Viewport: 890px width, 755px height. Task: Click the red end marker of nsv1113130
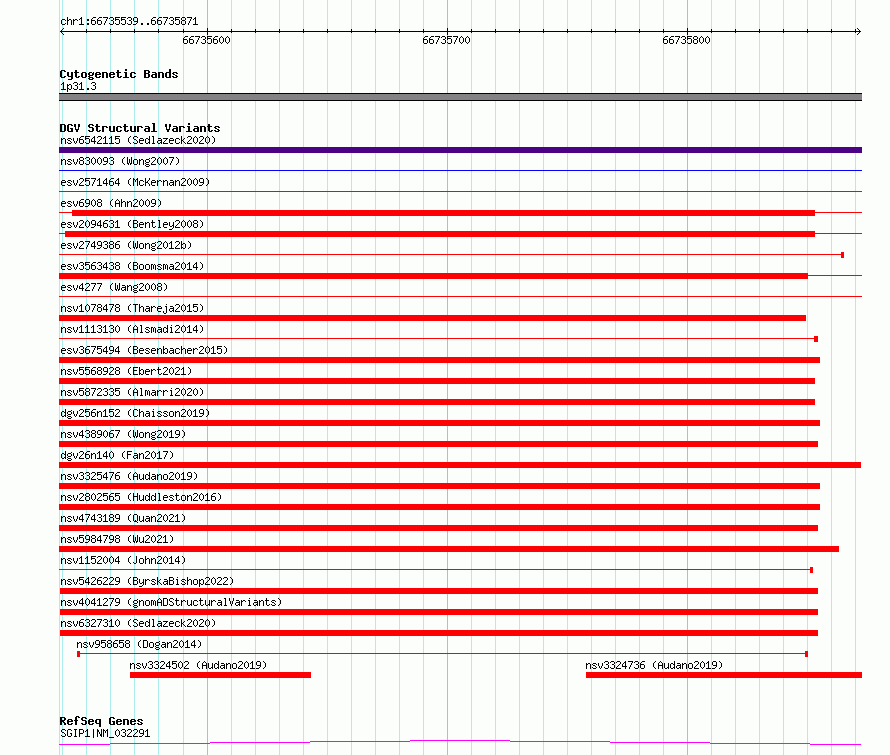click(x=816, y=339)
